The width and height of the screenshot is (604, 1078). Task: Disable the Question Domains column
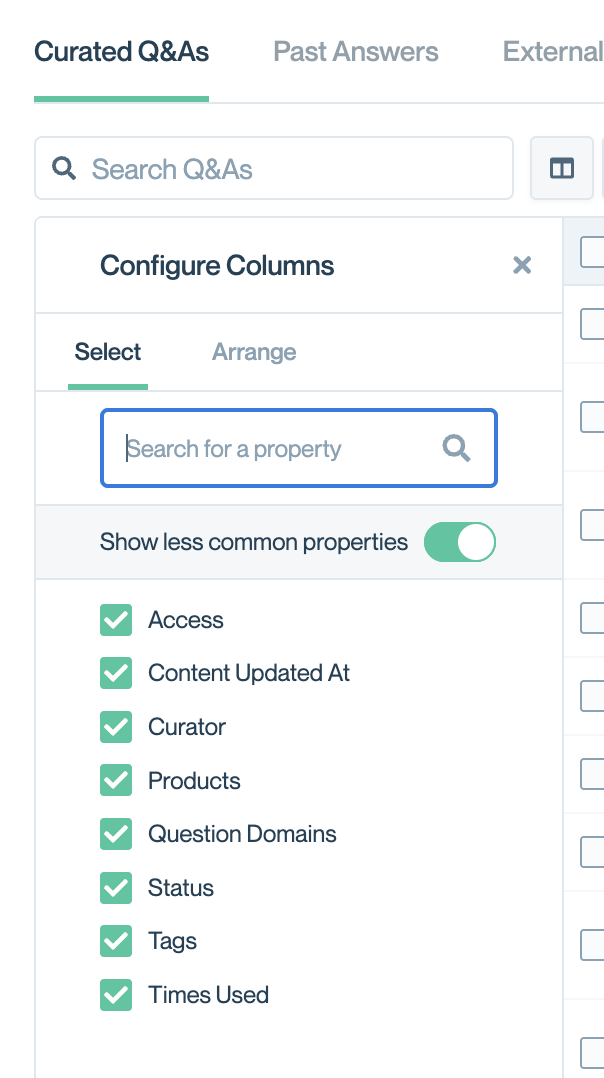(x=116, y=834)
